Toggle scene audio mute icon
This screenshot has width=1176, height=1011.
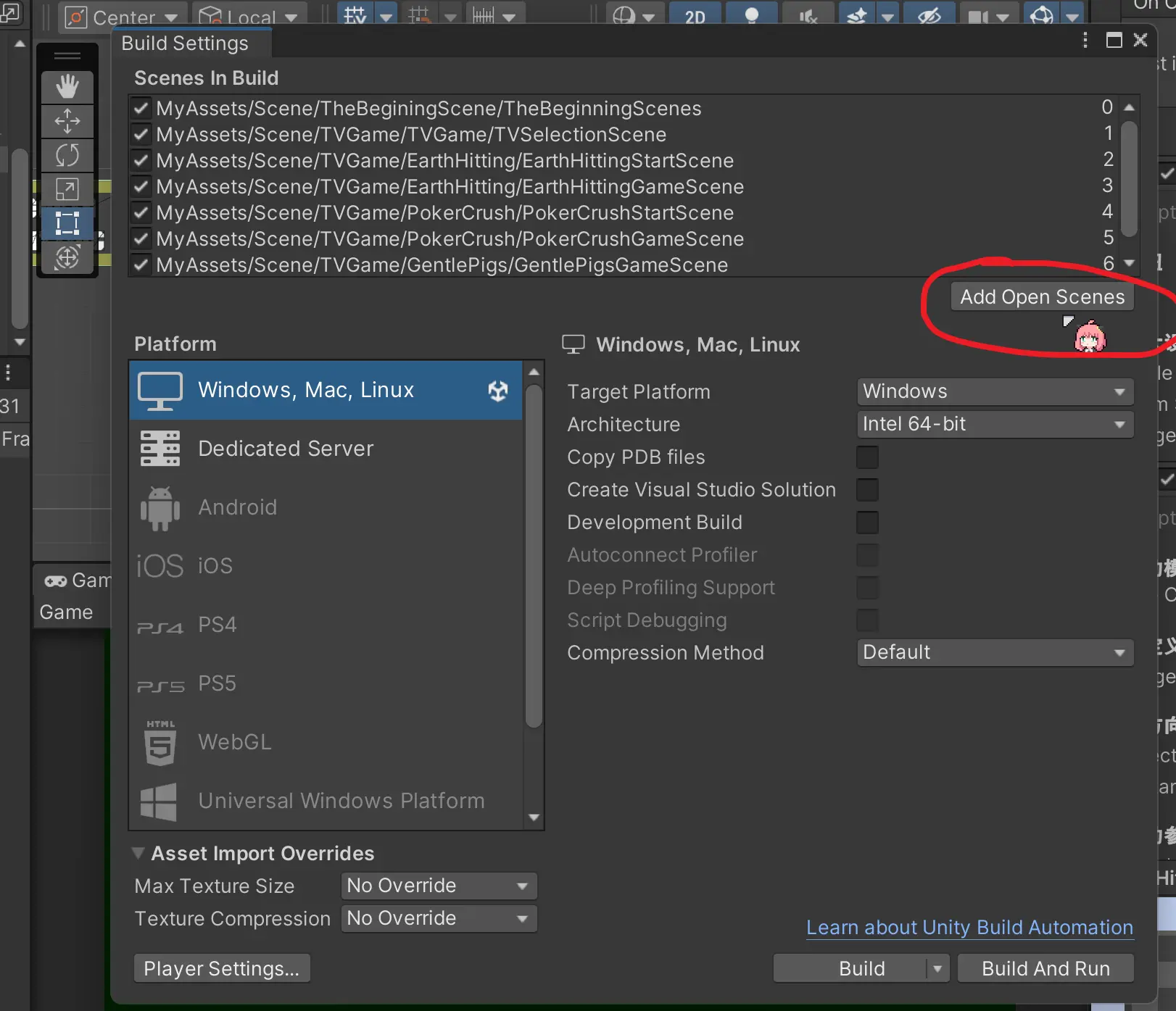(808, 16)
